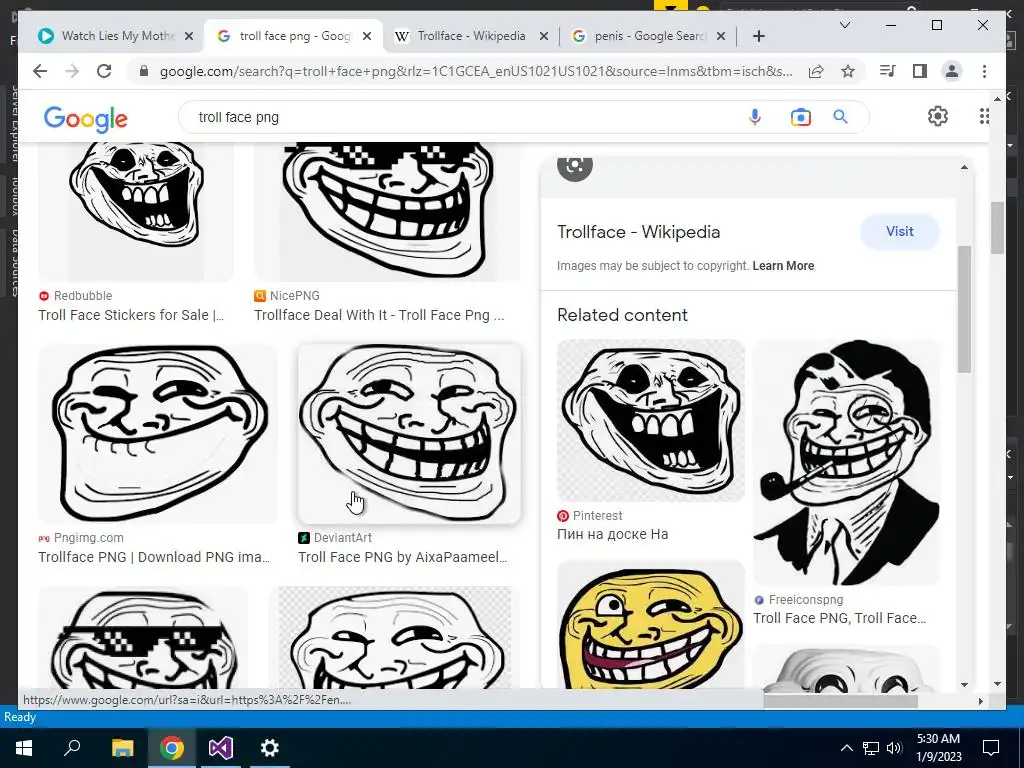Open the network icon in tray
The height and width of the screenshot is (768, 1024).
[871, 748]
